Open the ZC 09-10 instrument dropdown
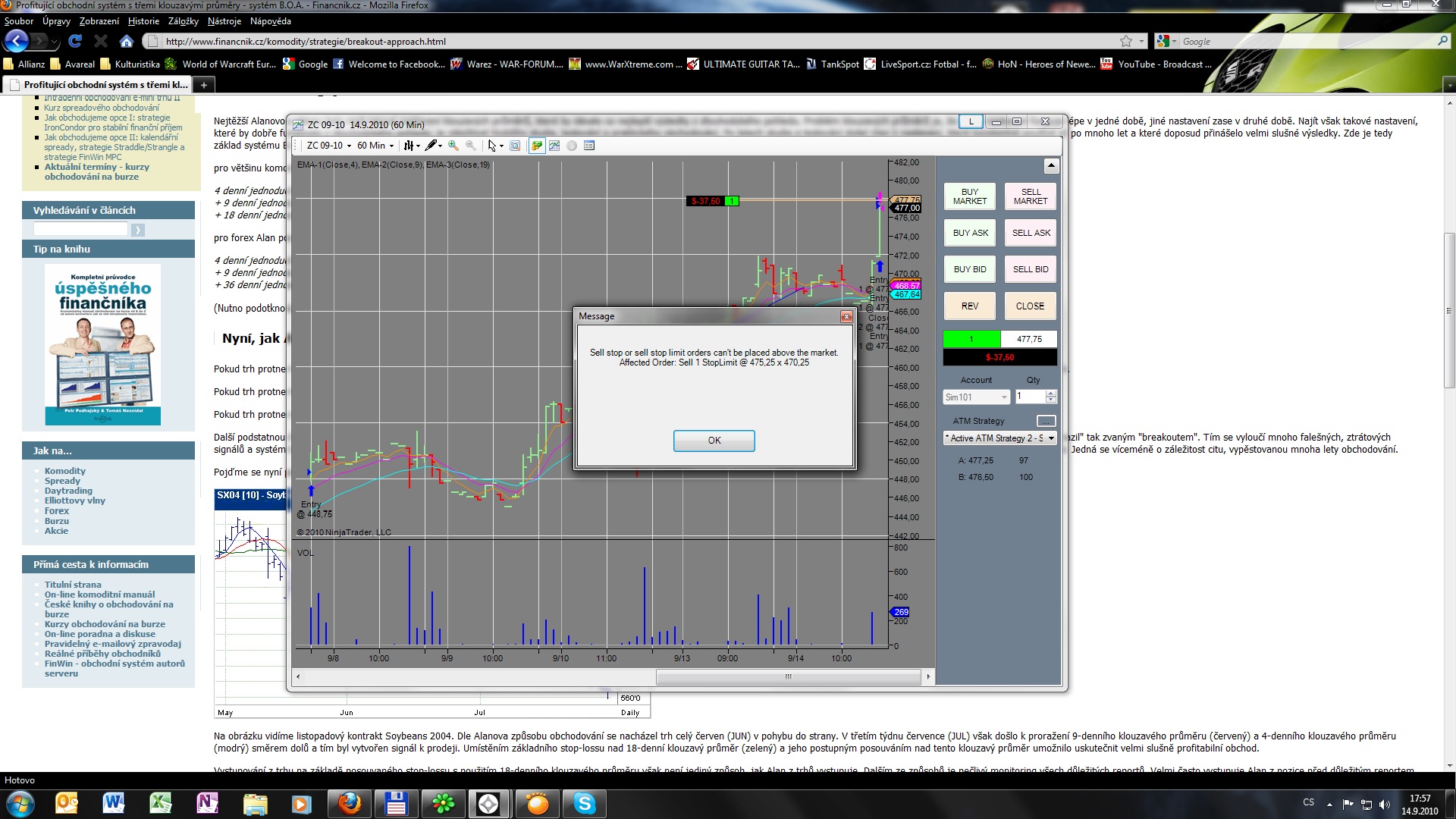 (329, 146)
